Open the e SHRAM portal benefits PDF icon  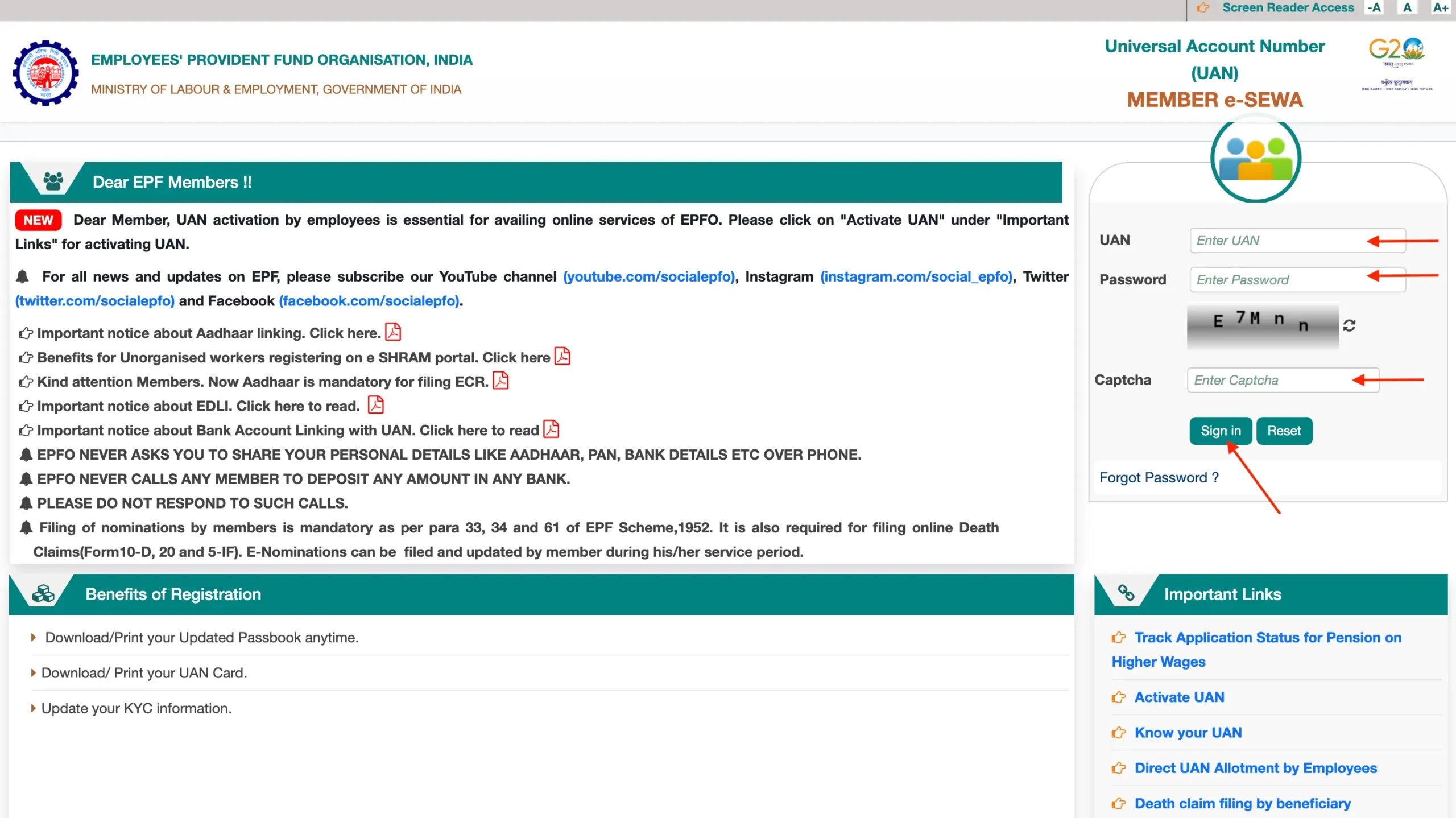(x=562, y=356)
